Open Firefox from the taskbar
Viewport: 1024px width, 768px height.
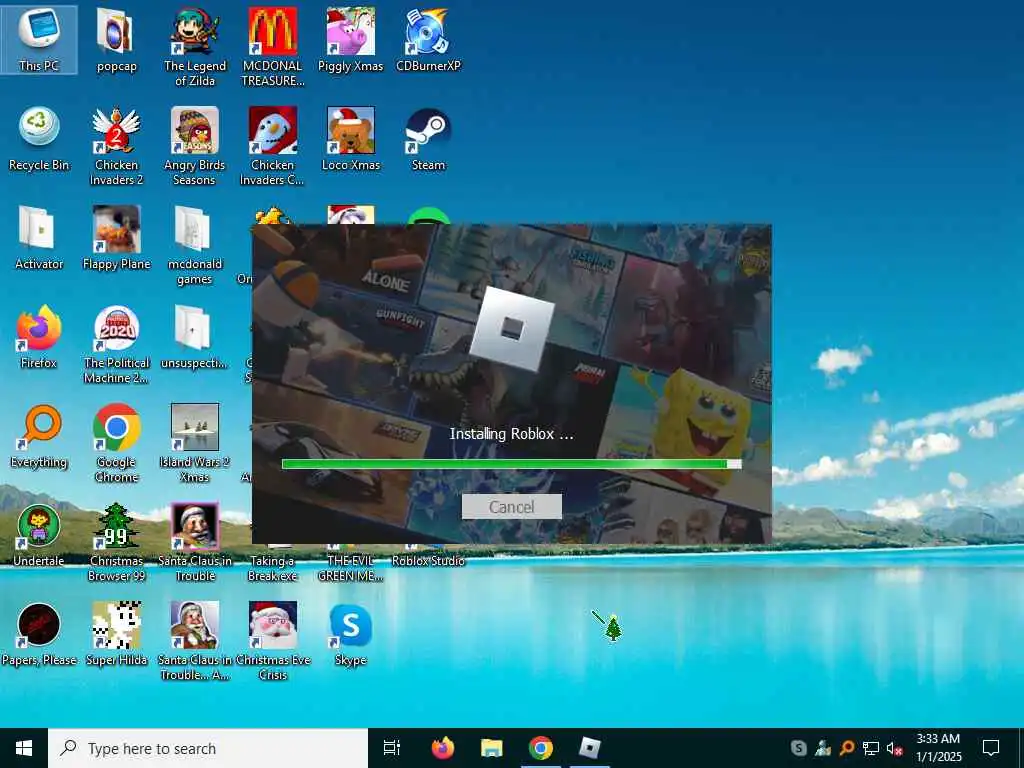pos(443,748)
